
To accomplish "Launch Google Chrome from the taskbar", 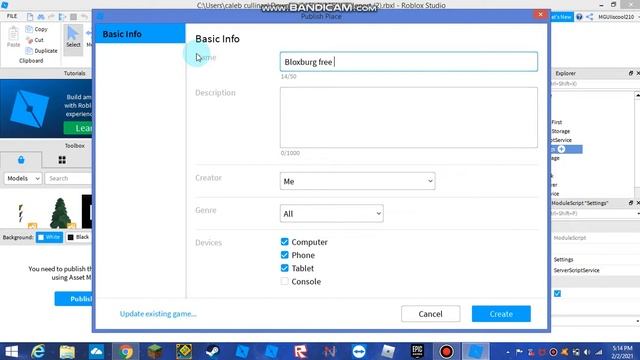I will tap(126, 351).
